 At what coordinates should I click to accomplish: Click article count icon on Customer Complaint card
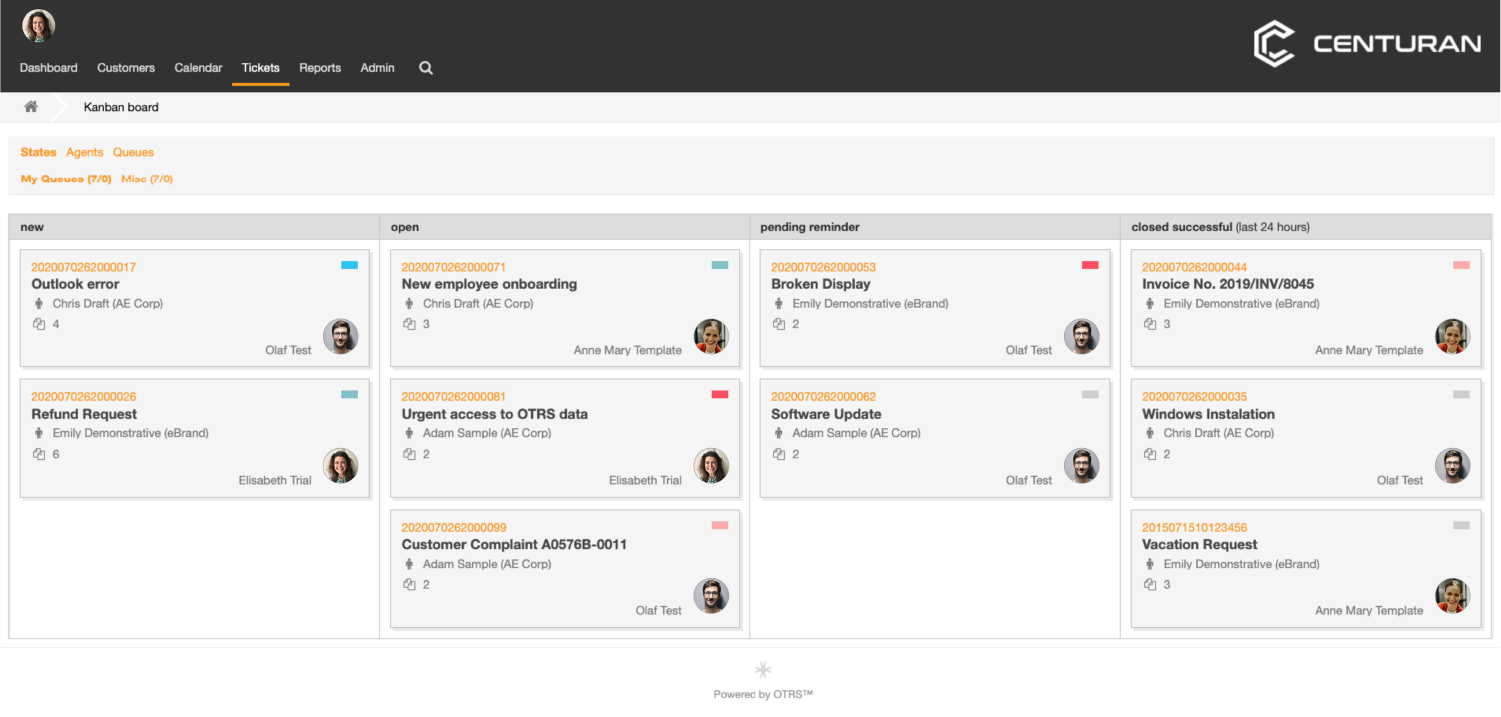click(409, 584)
